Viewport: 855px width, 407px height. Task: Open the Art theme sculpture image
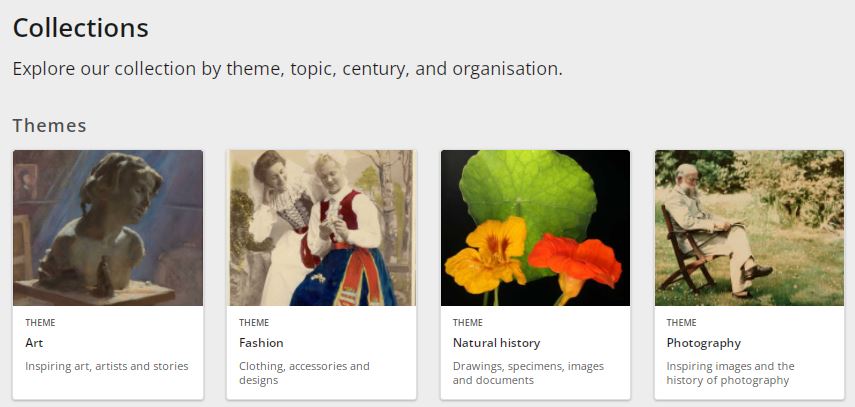click(x=108, y=228)
